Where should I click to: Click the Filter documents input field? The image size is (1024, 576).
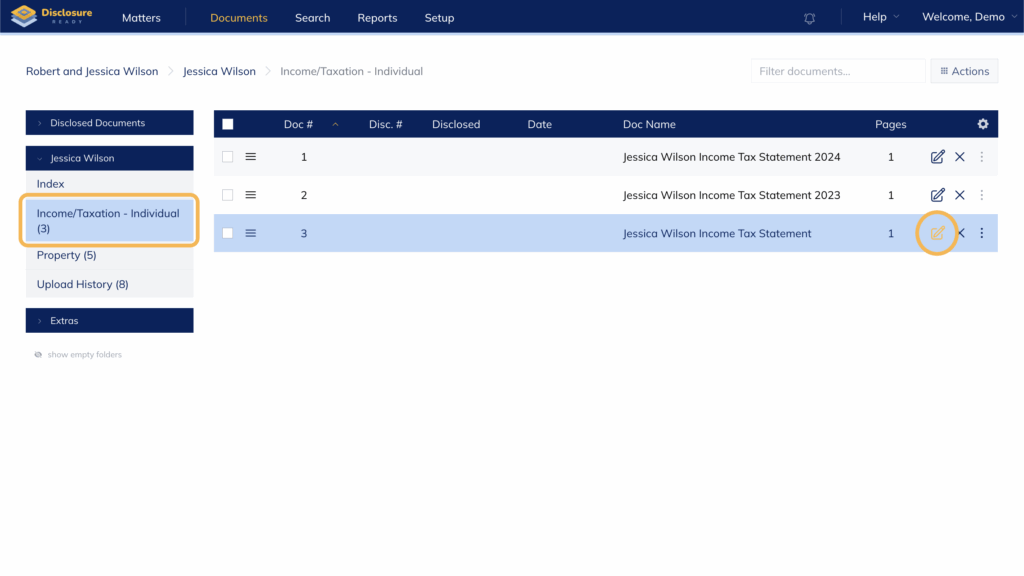(x=837, y=71)
